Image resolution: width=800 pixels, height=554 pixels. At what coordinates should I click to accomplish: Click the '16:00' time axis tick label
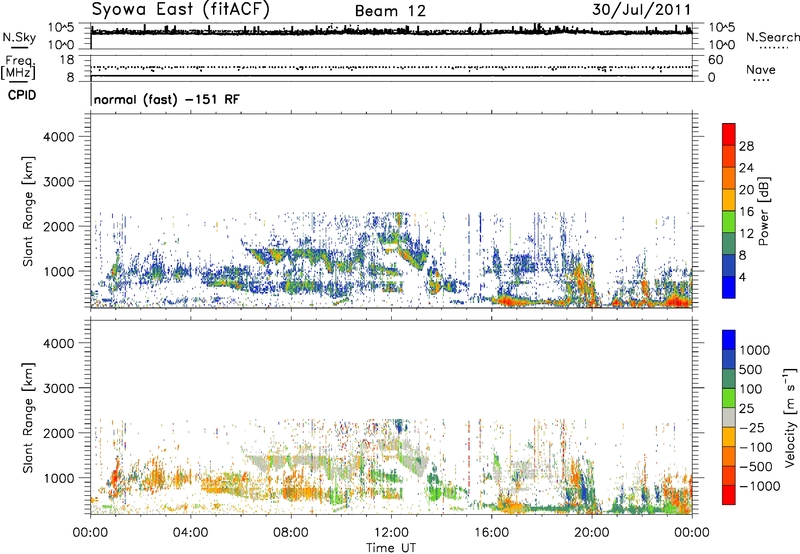[492, 533]
